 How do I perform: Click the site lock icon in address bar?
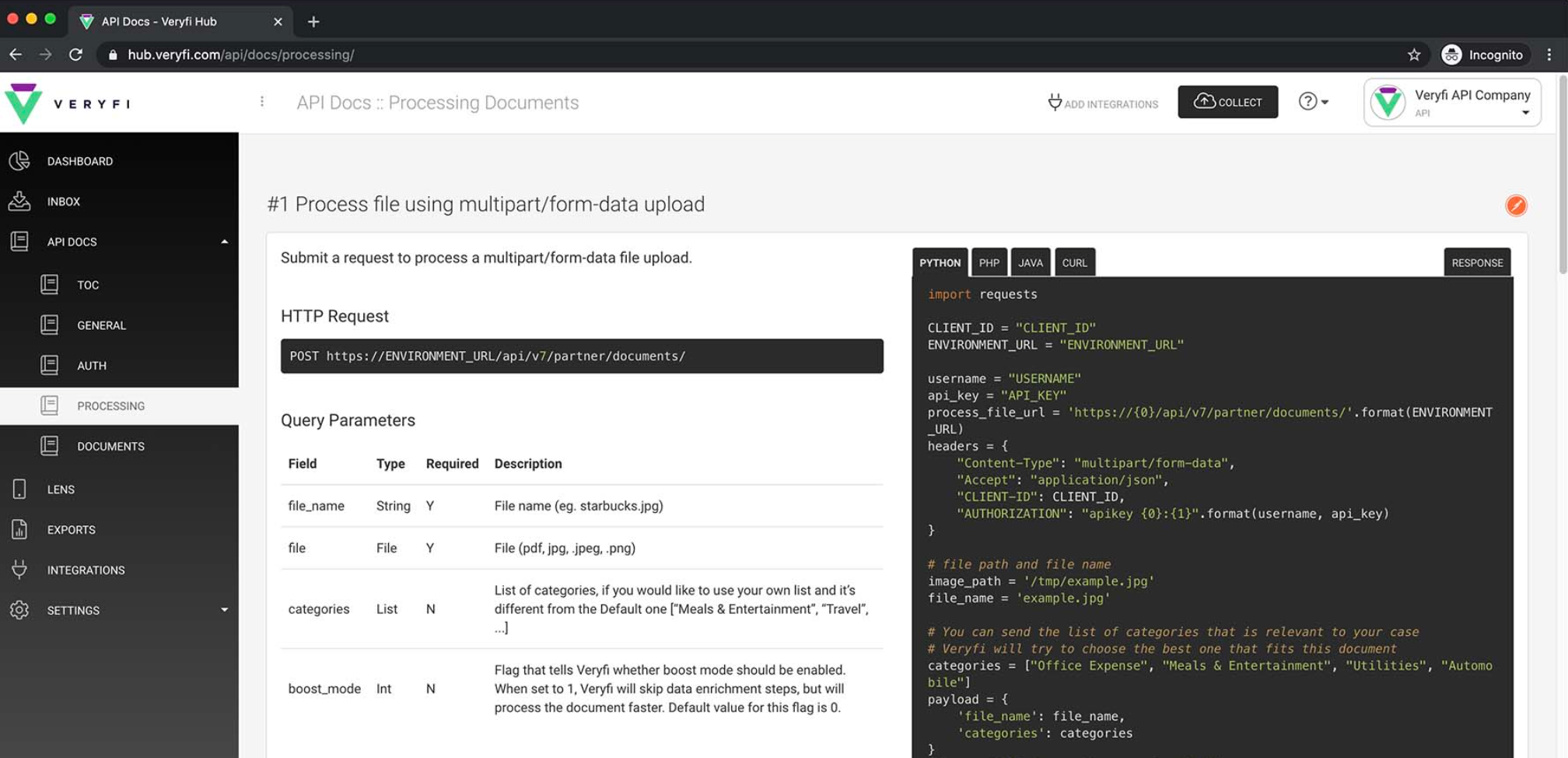113,54
